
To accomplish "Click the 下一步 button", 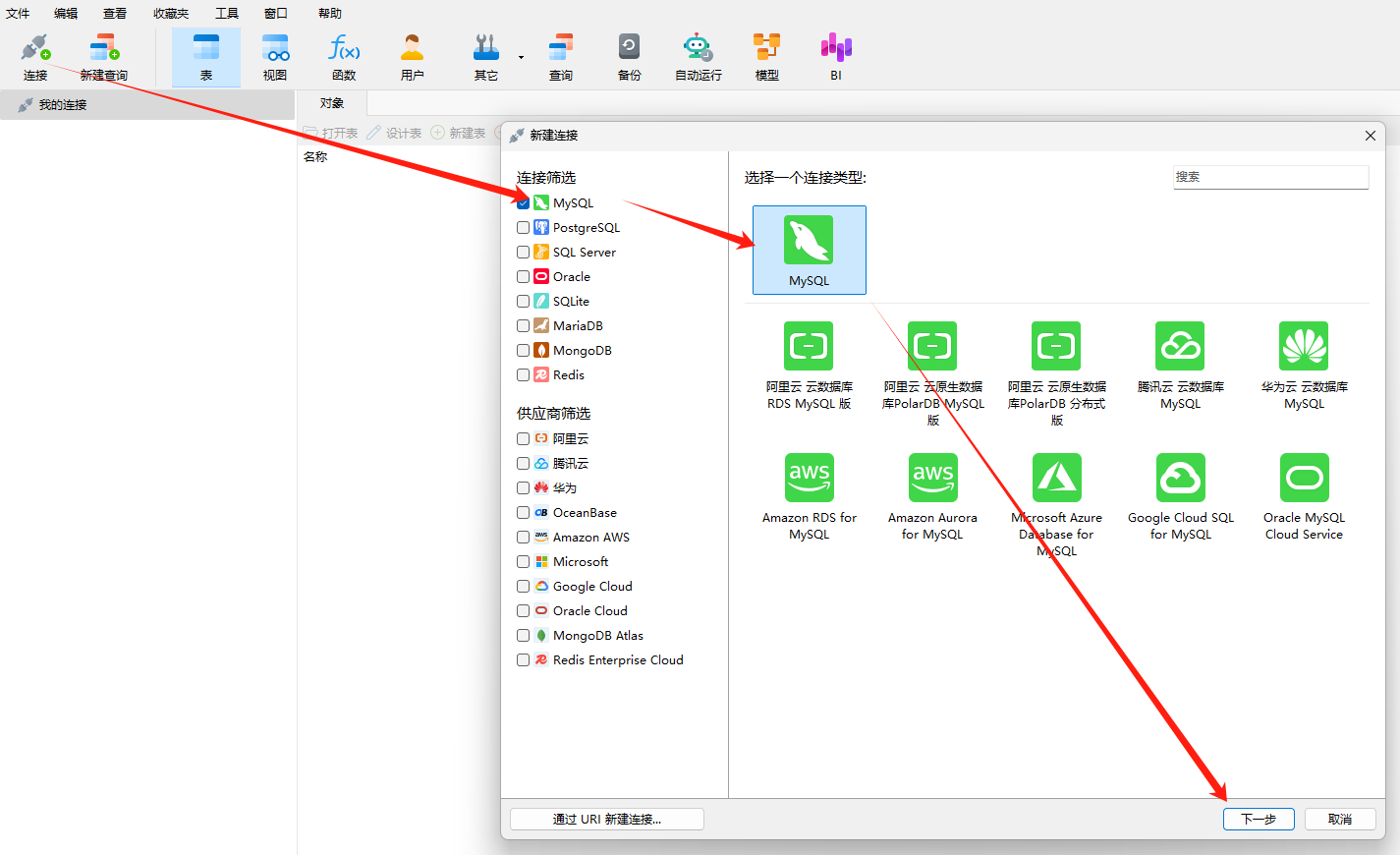I will pos(1259,820).
